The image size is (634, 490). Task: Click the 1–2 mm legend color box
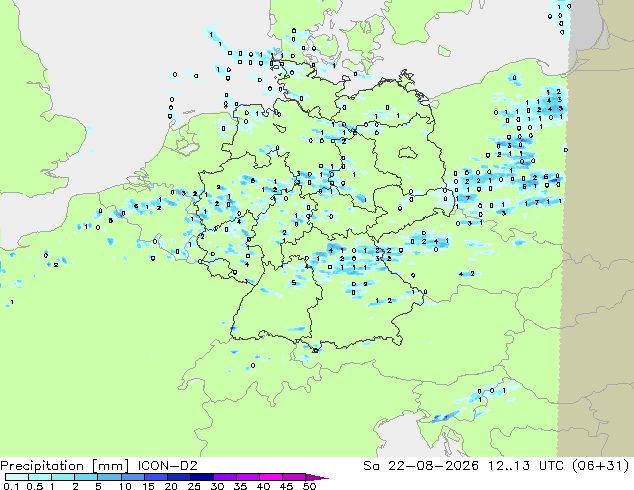[x=63, y=477]
